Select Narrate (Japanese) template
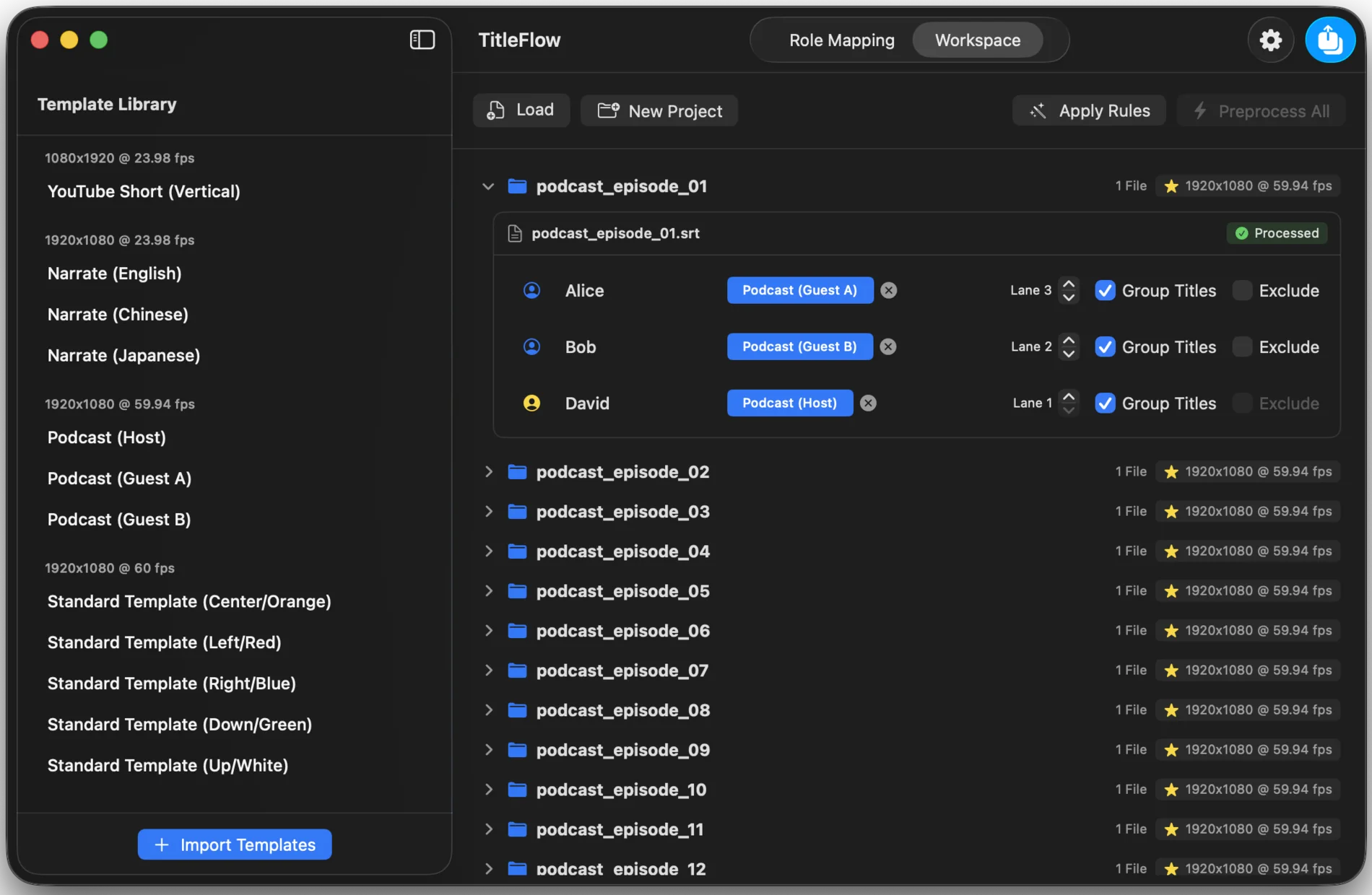 pyautogui.click(x=123, y=356)
